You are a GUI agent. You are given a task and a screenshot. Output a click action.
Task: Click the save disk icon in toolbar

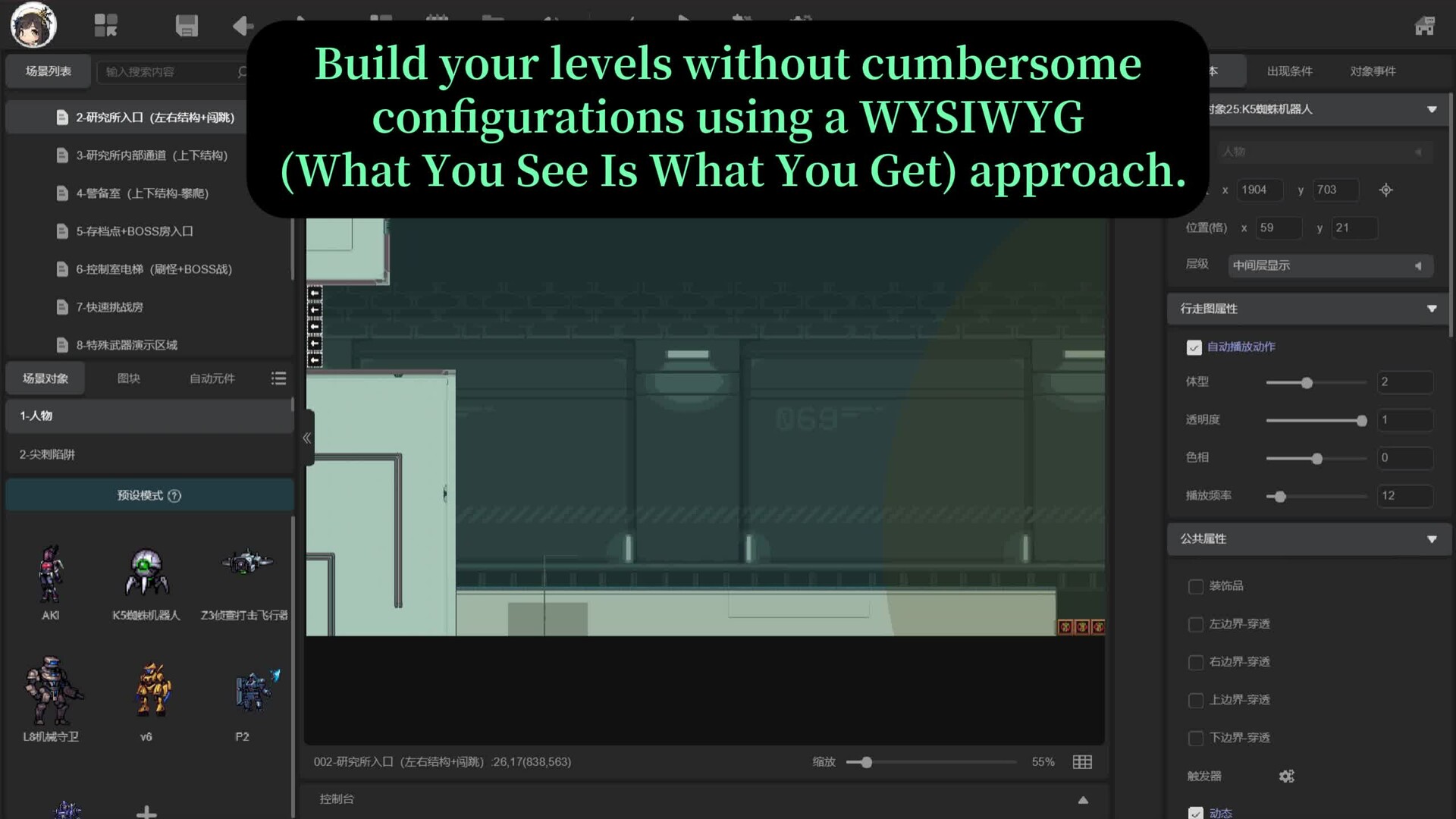(186, 25)
